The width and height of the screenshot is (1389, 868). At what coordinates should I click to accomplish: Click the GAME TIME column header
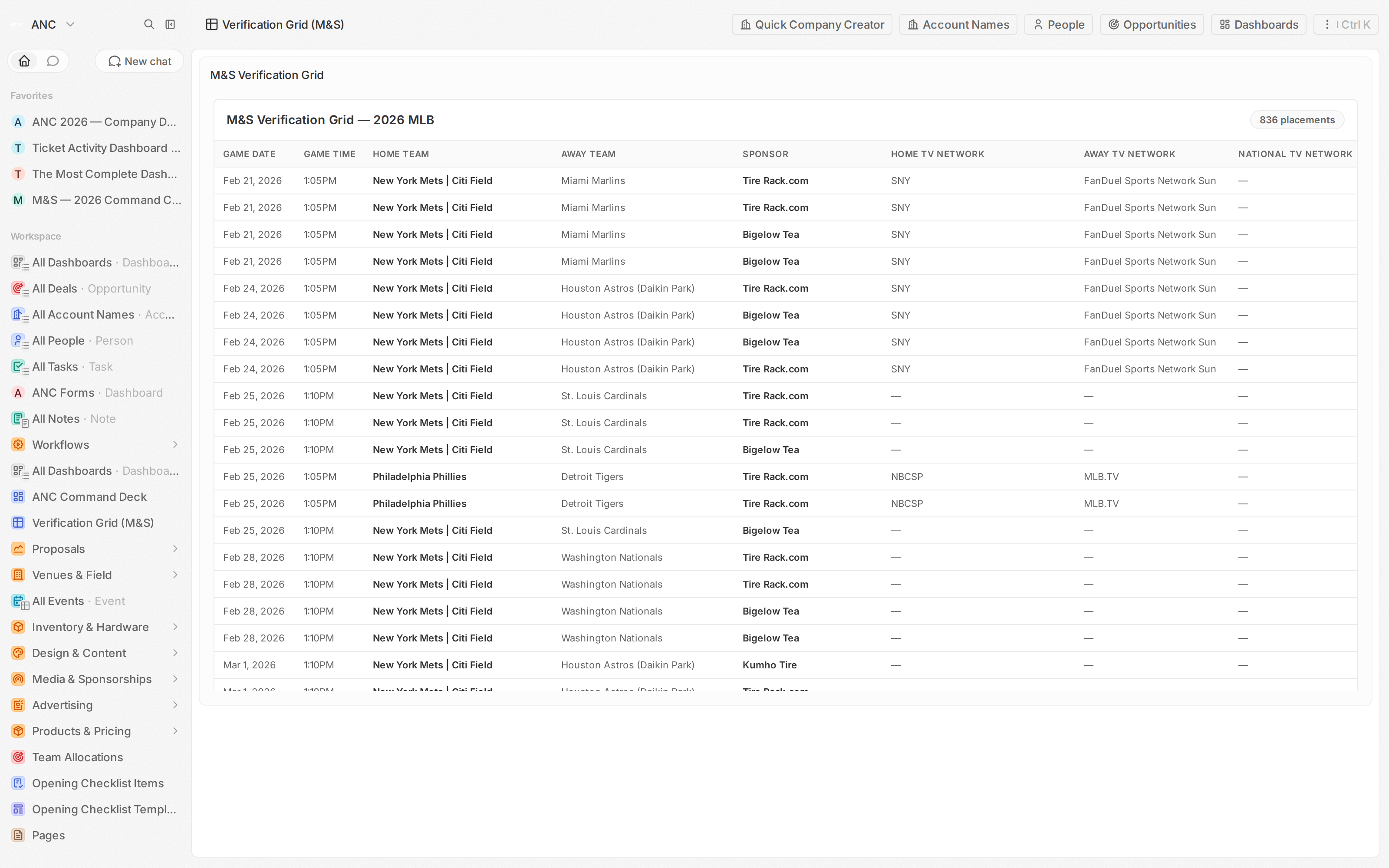click(329, 154)
